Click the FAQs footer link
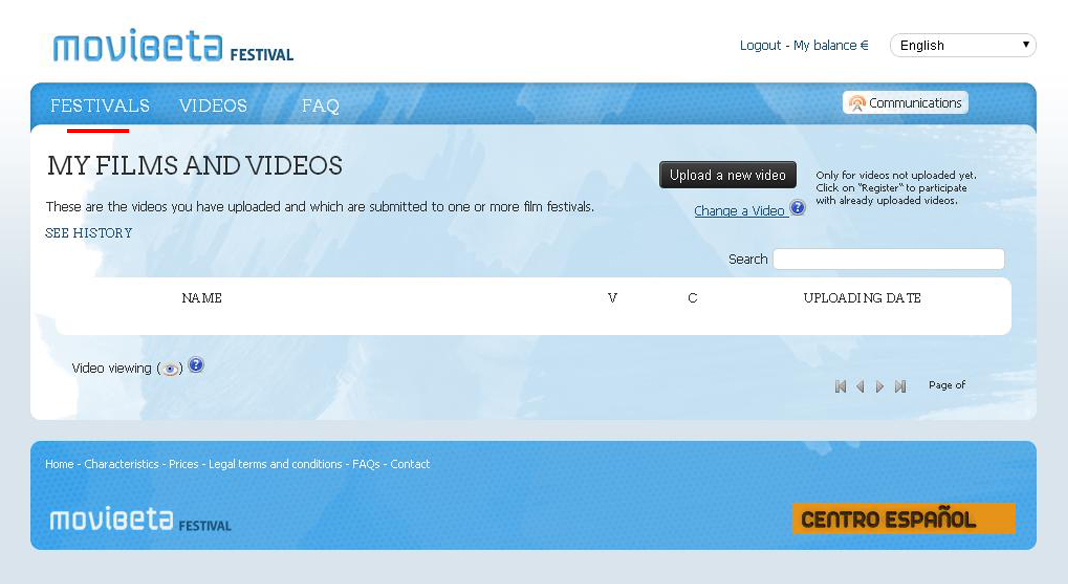The height and width of the screenshot is (584, 1068). [x=366, y=464]
